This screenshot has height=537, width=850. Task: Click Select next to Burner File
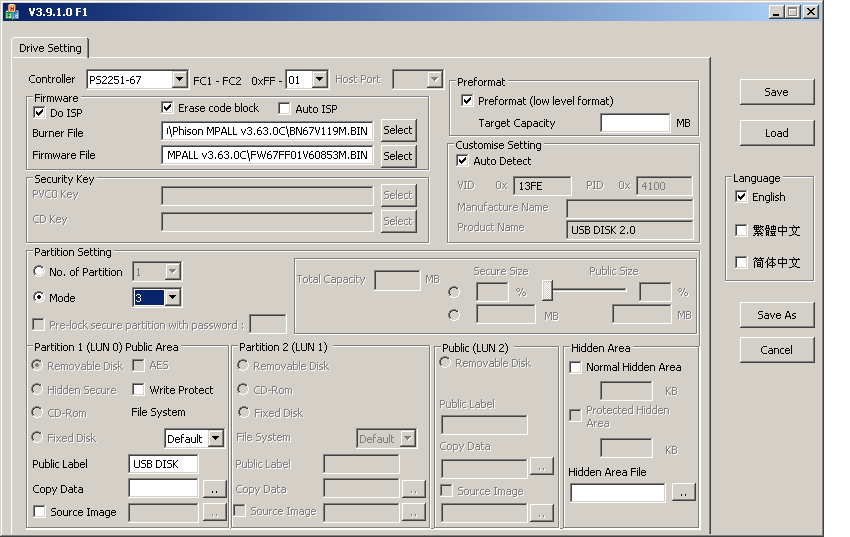point(398,130)
